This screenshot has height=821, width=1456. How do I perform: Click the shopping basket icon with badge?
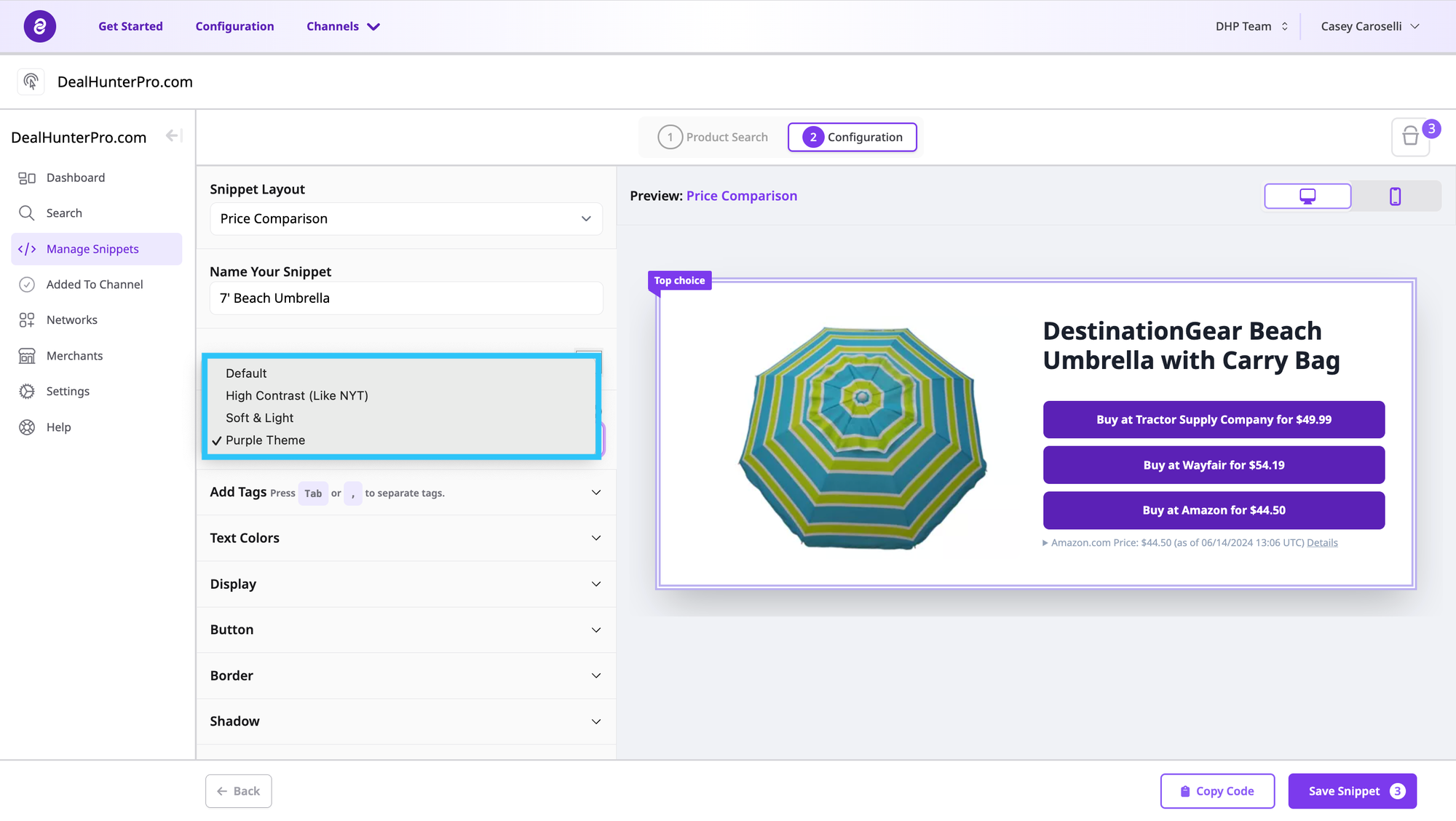[1410, 137]
